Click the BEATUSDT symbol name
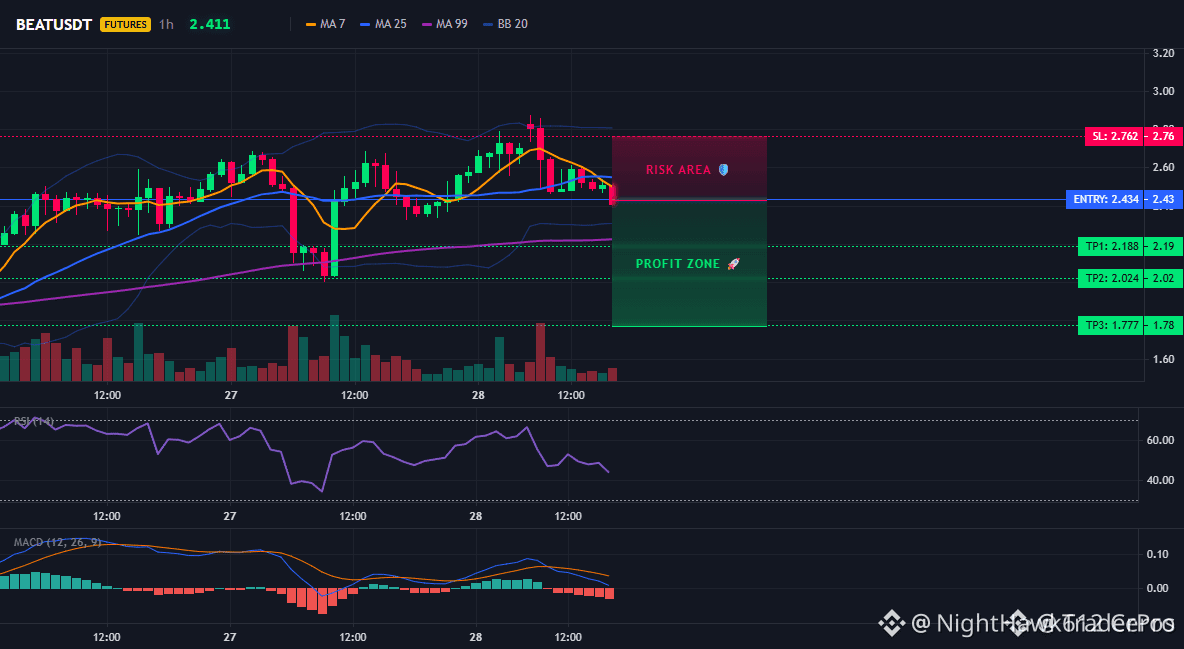The width and height of the screenshot is (1184, 649). [x=56, y=24]
